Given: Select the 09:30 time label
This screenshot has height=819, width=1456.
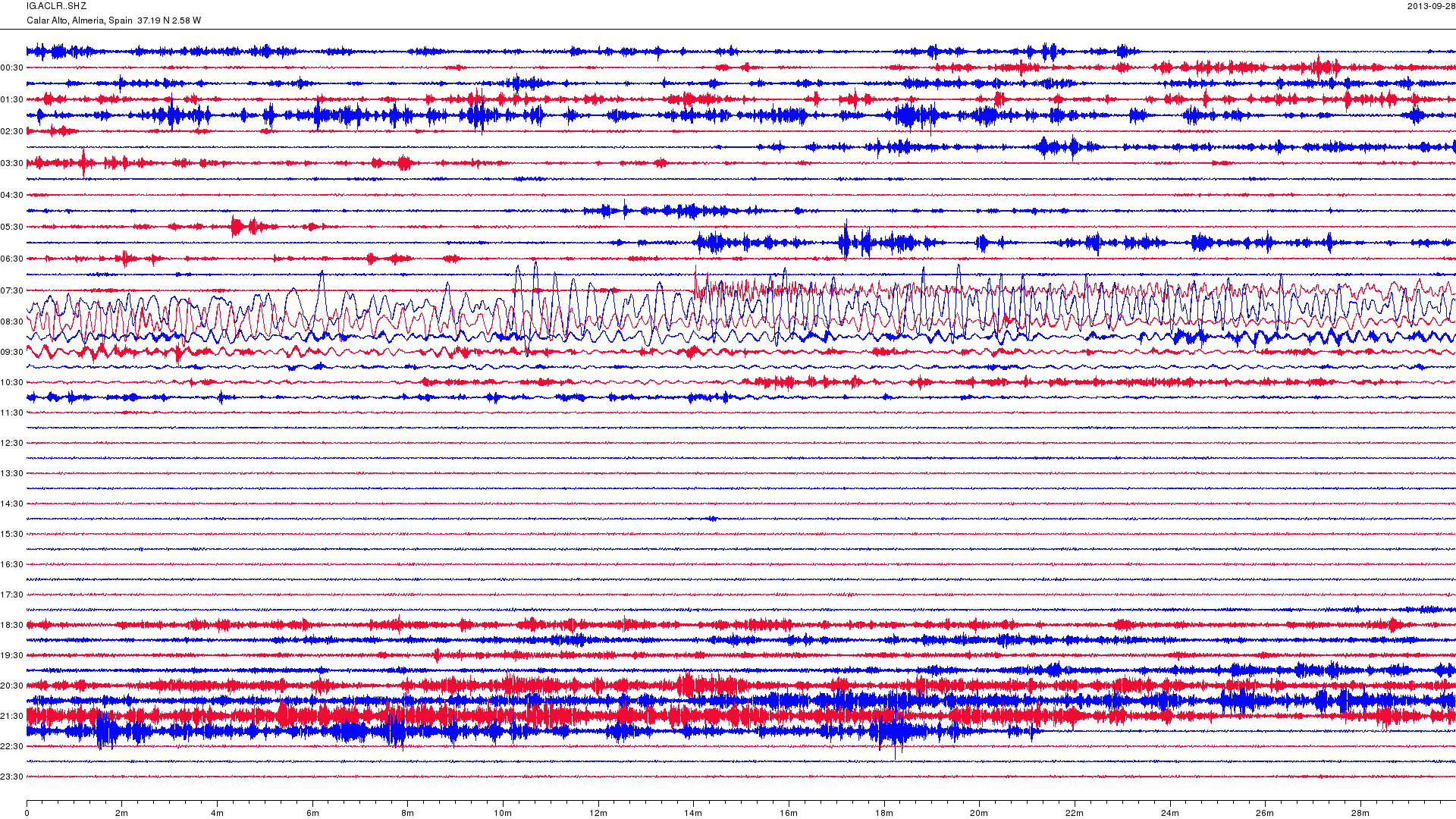Looking at the screenshot, I should tap(12, 353).
